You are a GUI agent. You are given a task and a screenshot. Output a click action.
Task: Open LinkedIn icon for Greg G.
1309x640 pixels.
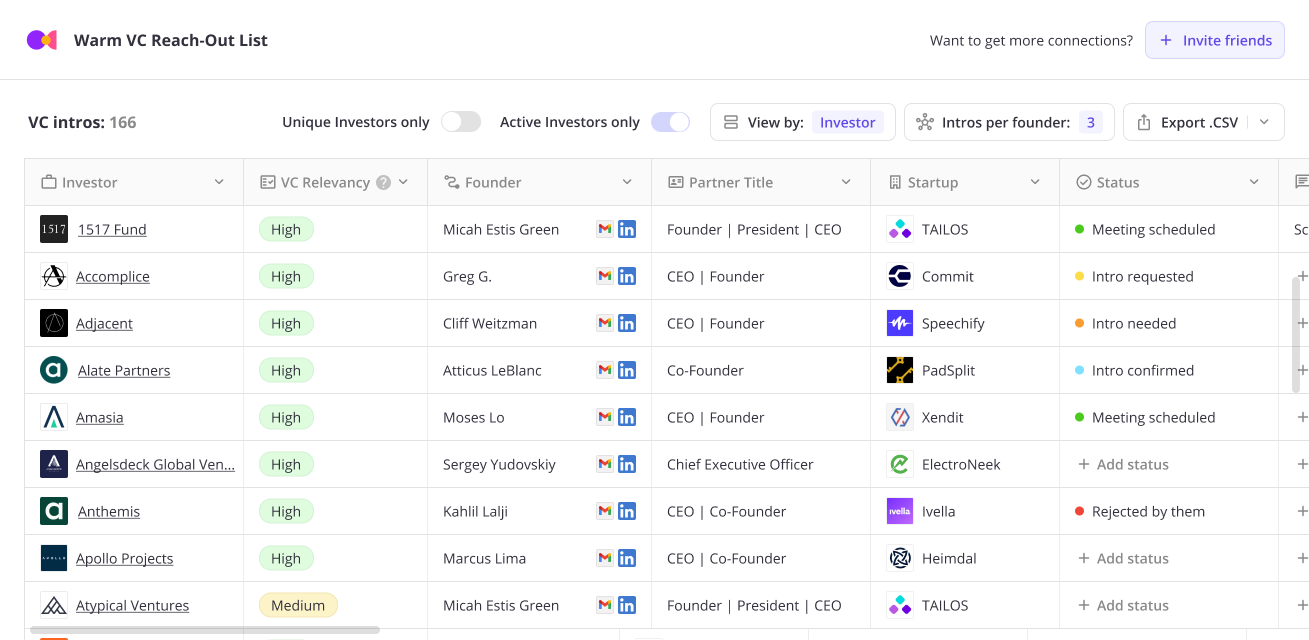click(x=627, y=276)
